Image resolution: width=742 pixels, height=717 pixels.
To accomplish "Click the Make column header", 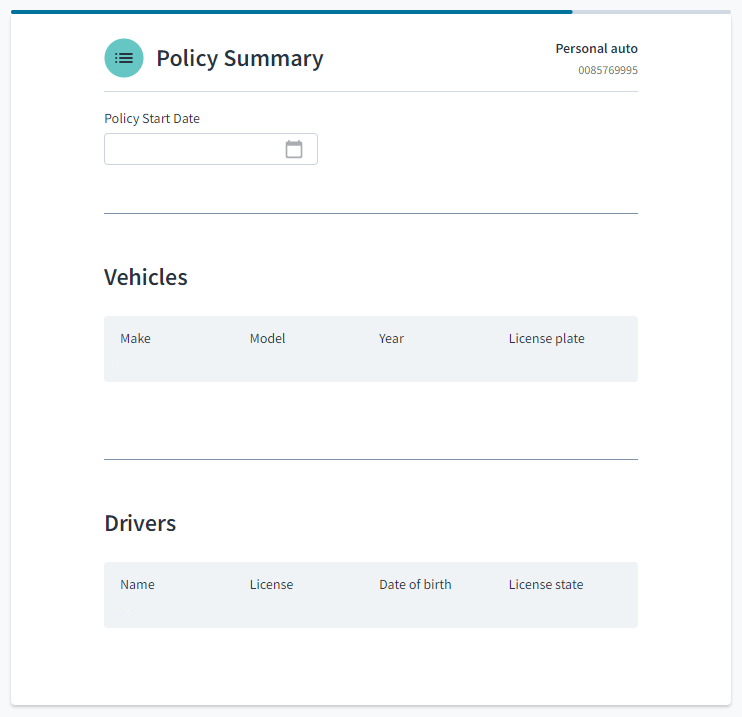I will [x=135, y=338].
